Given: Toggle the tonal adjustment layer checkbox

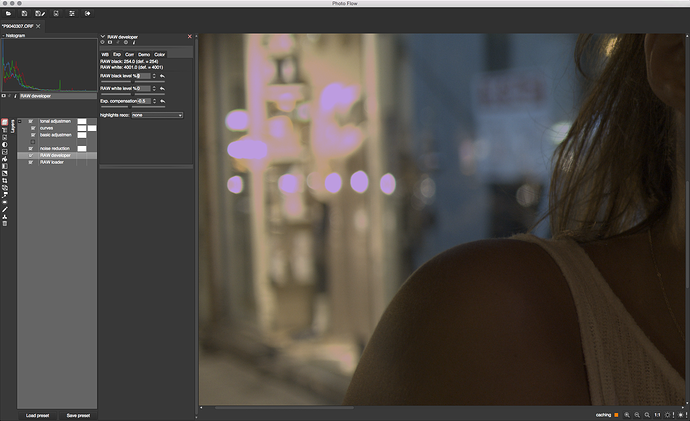Looking at the screenshot, I should pyautogui.click(x=32, y=121).
